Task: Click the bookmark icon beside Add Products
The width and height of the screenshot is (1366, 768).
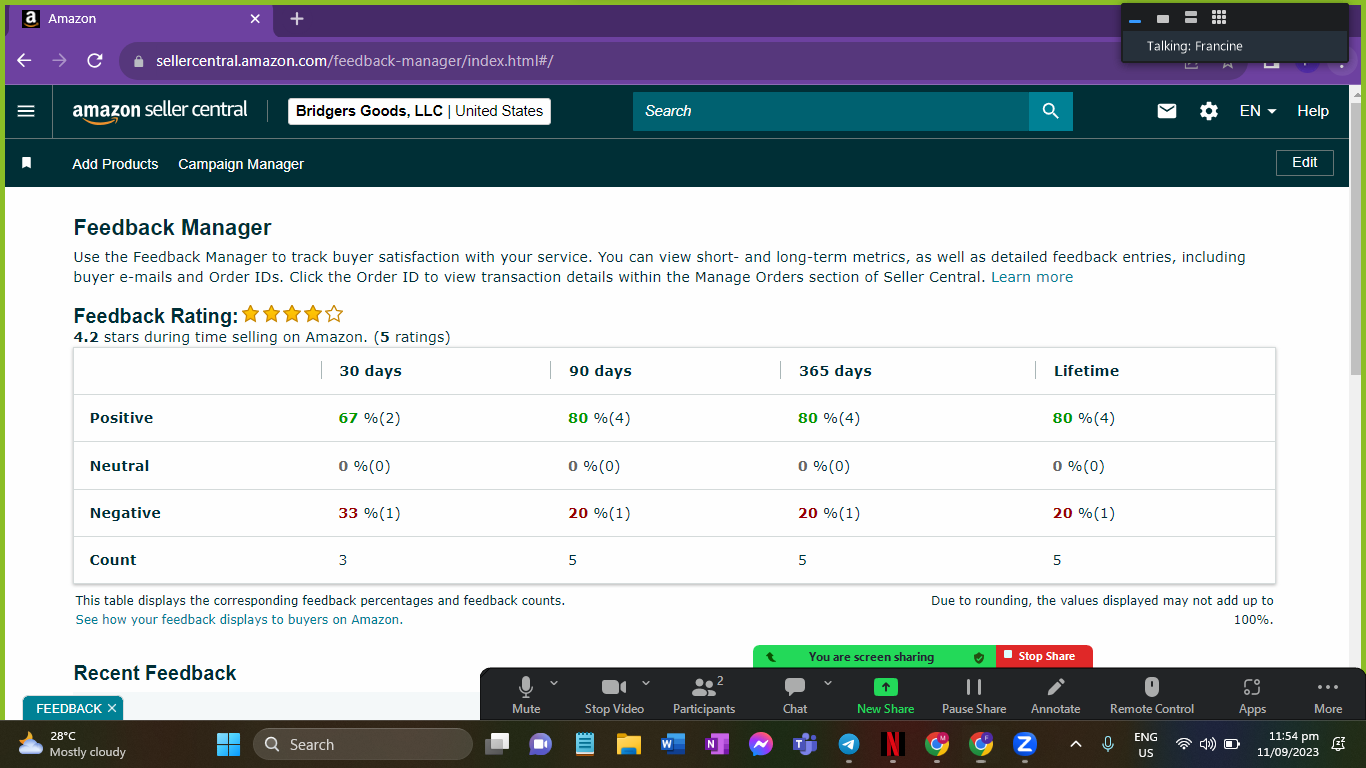Action: [27, 163]
